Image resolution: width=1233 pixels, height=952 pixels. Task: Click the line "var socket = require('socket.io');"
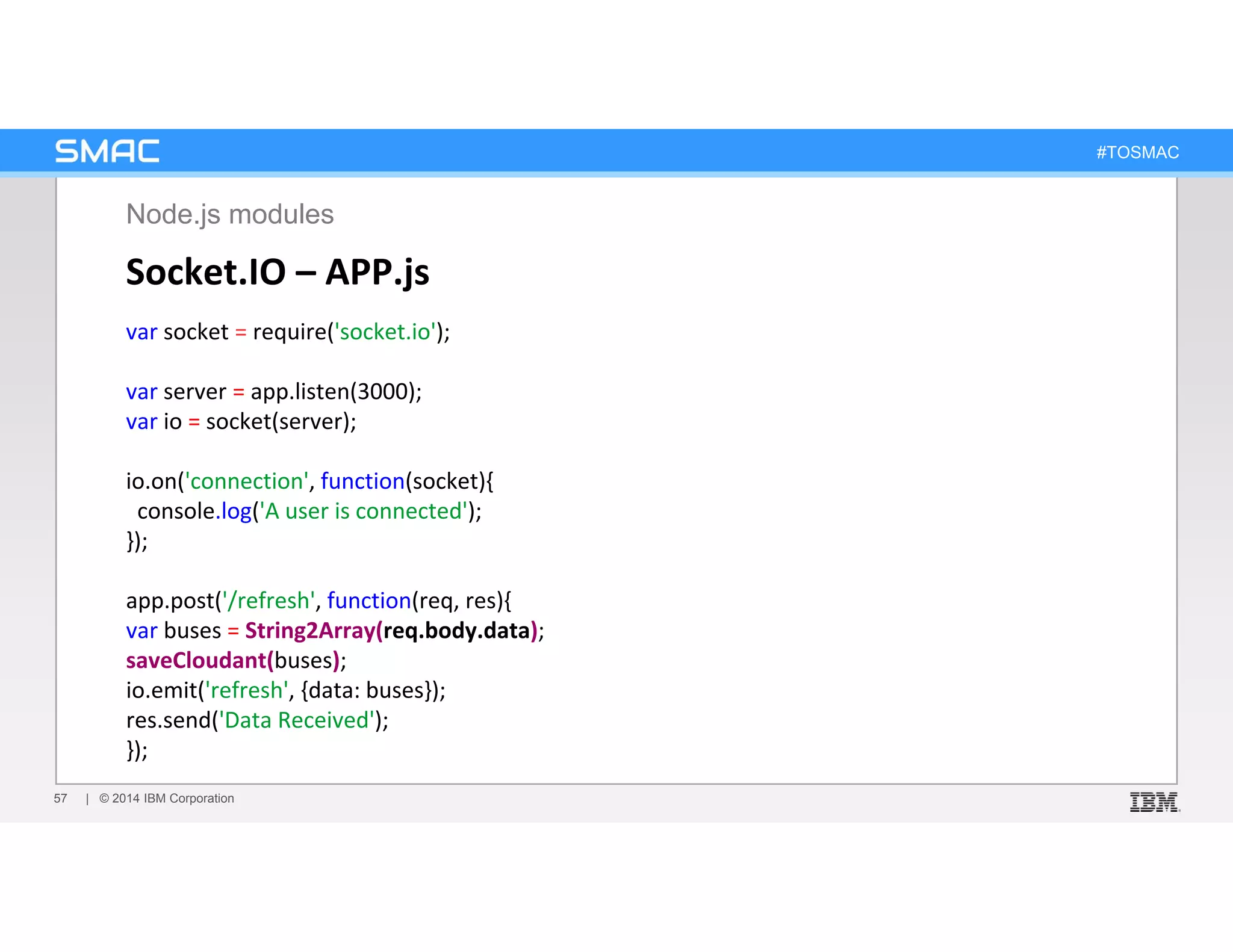[x=288, y=332]
